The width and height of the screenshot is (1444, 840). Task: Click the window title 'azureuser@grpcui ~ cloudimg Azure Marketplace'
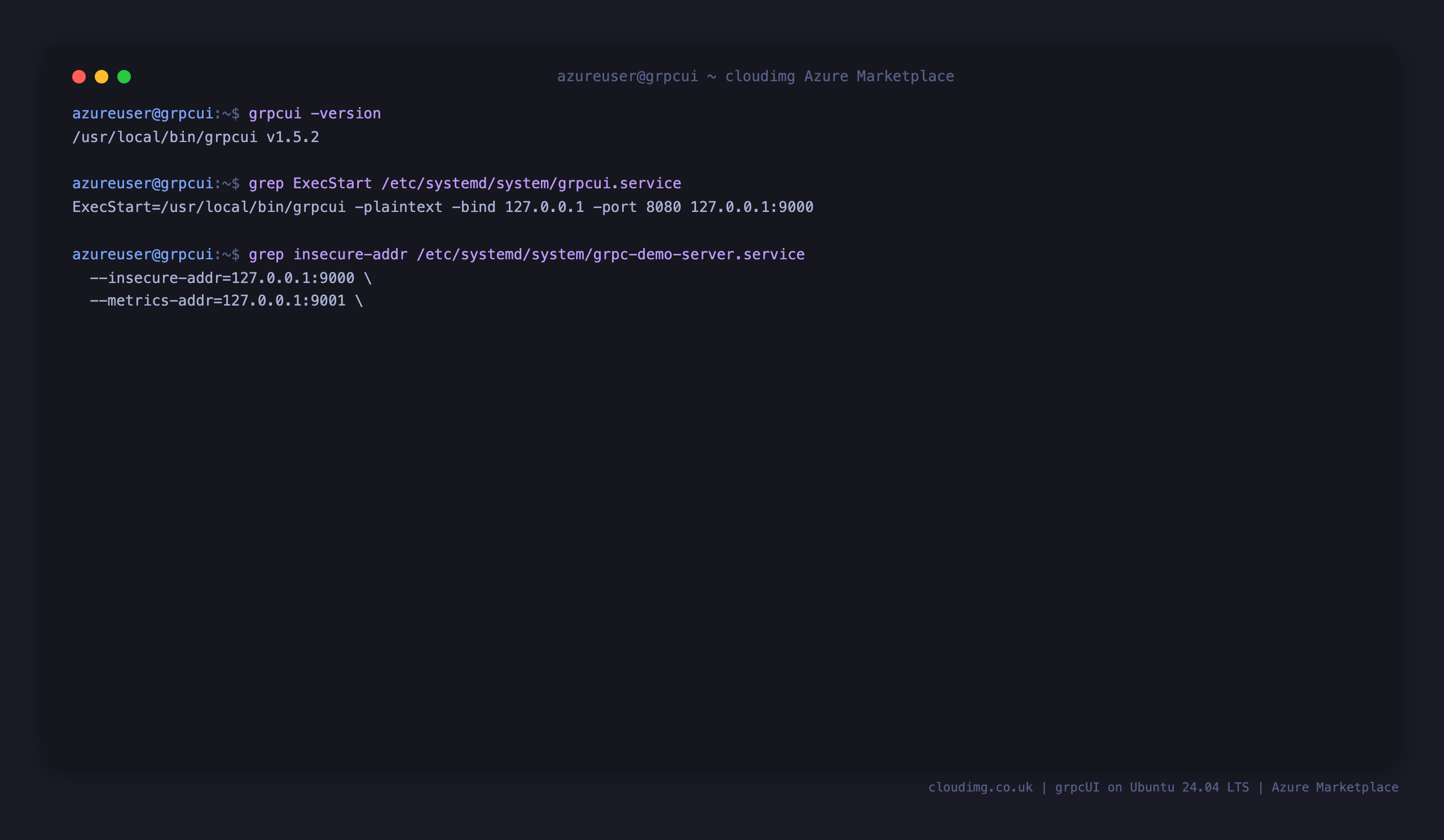(756, 76)
